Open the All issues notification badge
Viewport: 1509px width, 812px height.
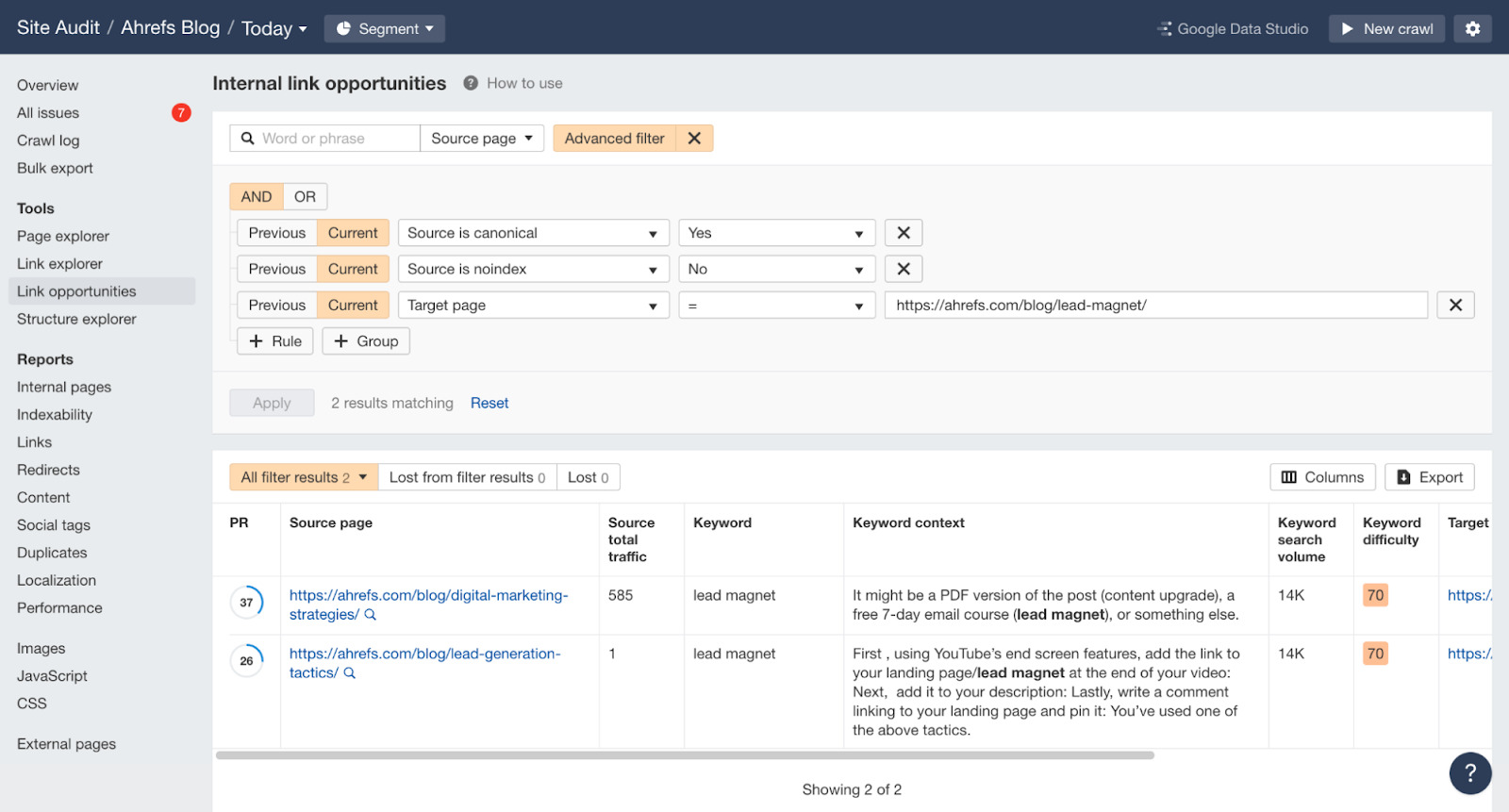[181, 113]
